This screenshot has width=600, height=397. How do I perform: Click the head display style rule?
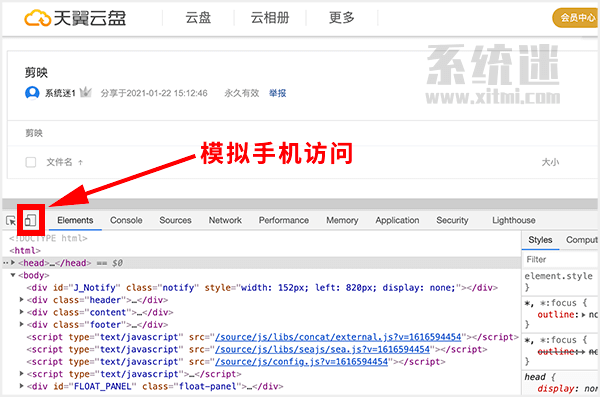coord(567,389)
